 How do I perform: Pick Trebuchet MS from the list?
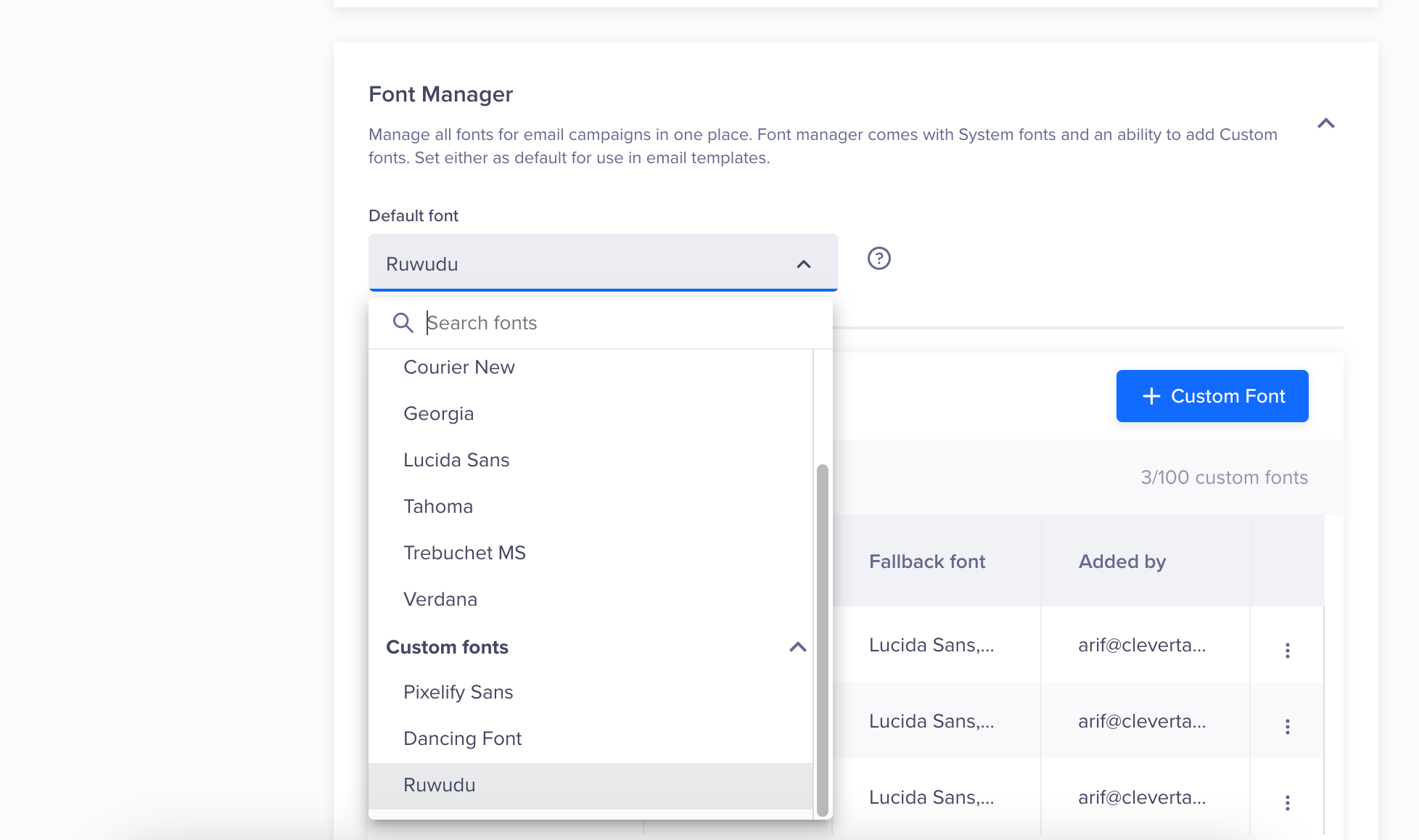click(x=591, y=553)
